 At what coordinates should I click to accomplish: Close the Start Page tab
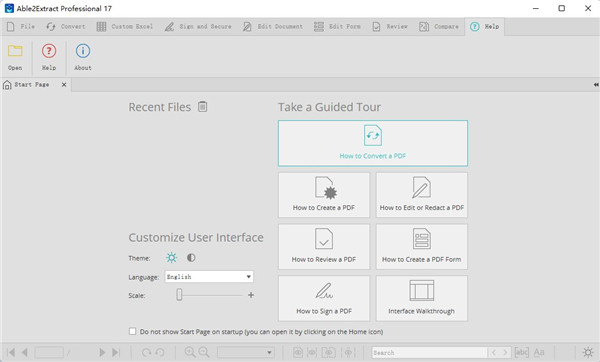click(x=64, y=85)
